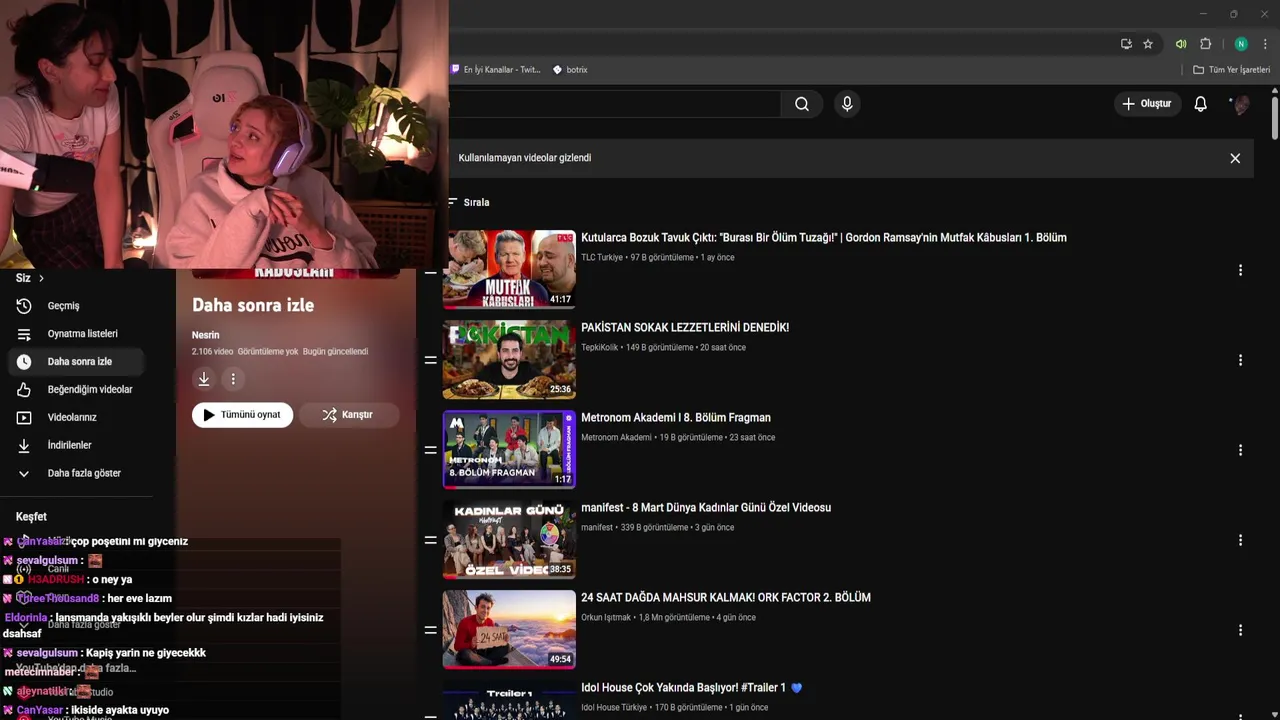Click the Oluştur create button
Viewport: 1280px width, 720px height.
tap(1146, 104)
